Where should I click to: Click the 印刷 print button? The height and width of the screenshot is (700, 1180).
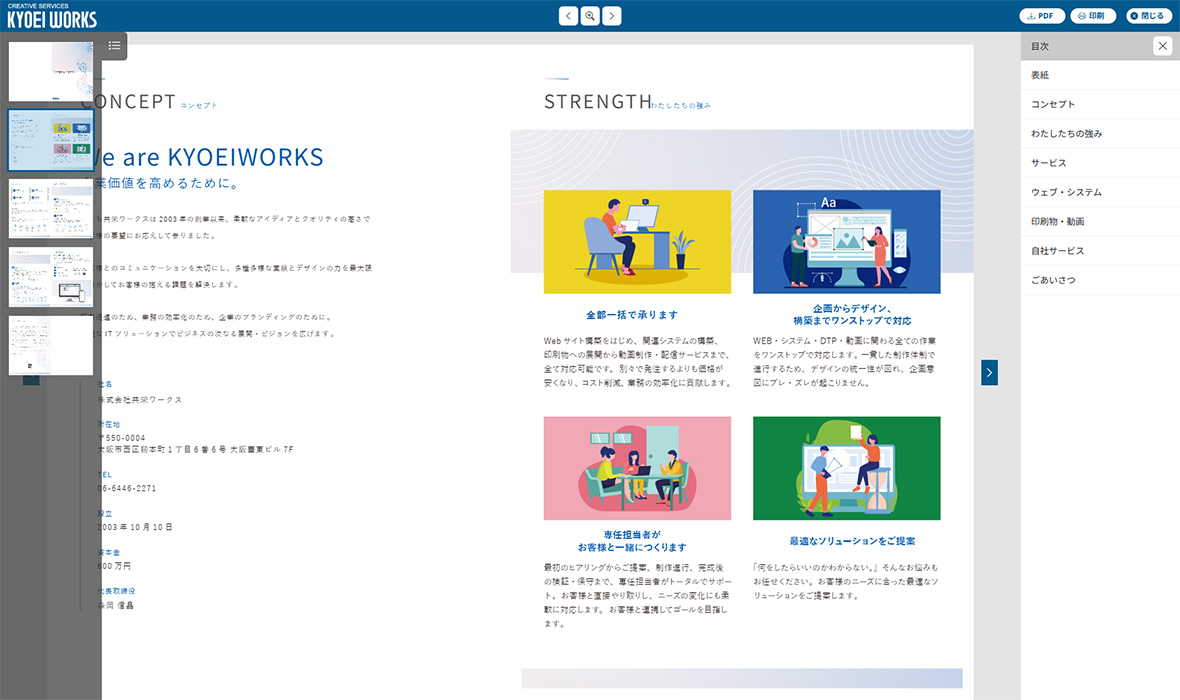tap(1093, 16)
